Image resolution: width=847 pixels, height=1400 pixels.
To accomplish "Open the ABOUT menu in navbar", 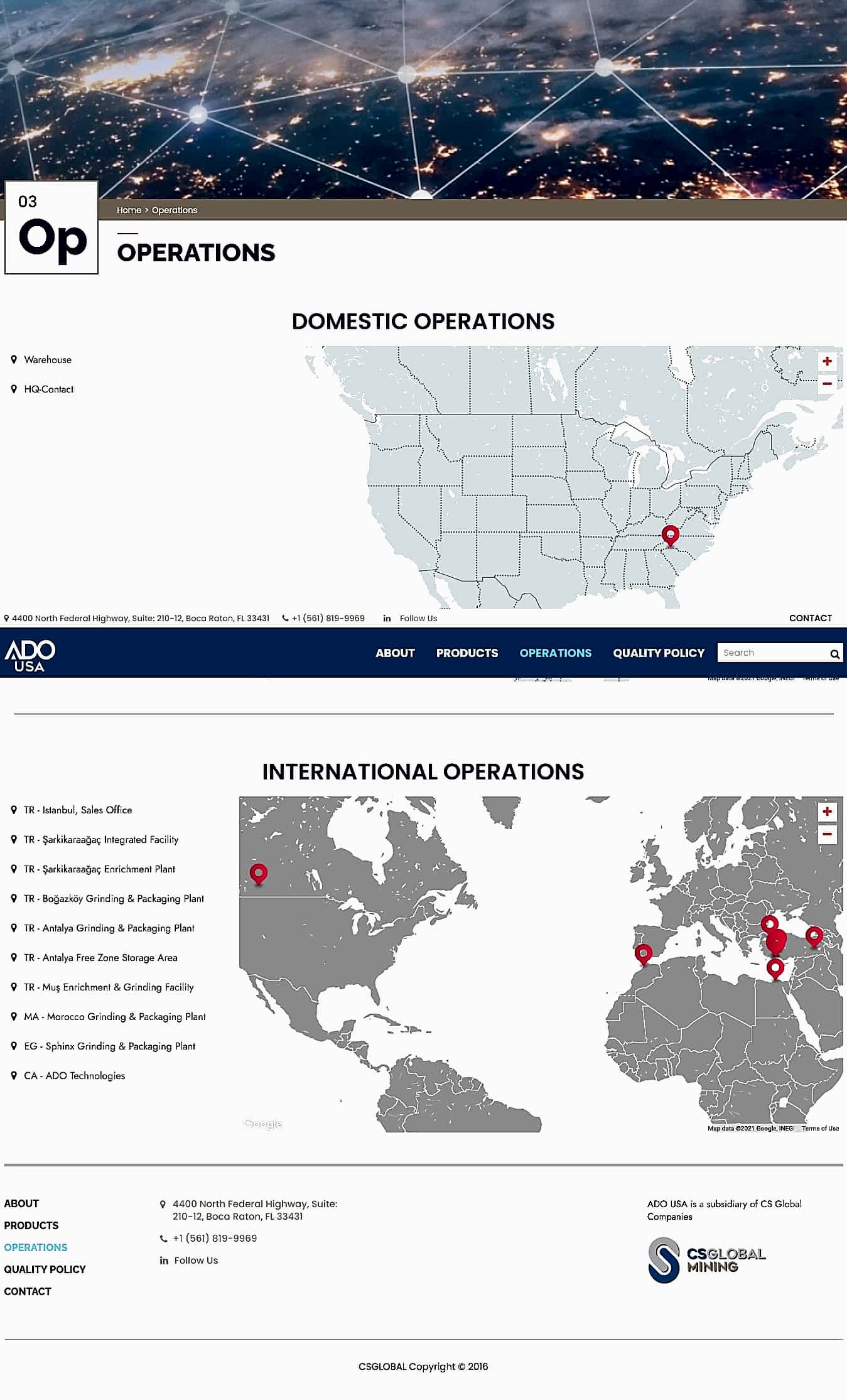I will [395, 653].
